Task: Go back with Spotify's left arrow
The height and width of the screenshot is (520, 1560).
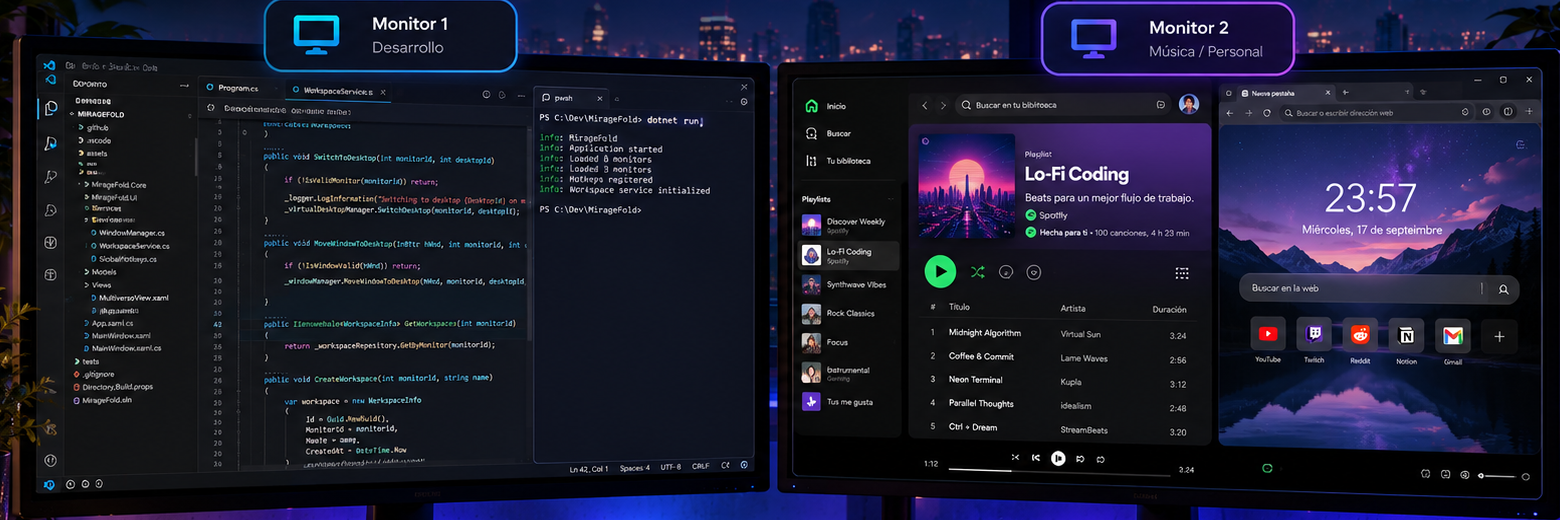Action: 925,105
